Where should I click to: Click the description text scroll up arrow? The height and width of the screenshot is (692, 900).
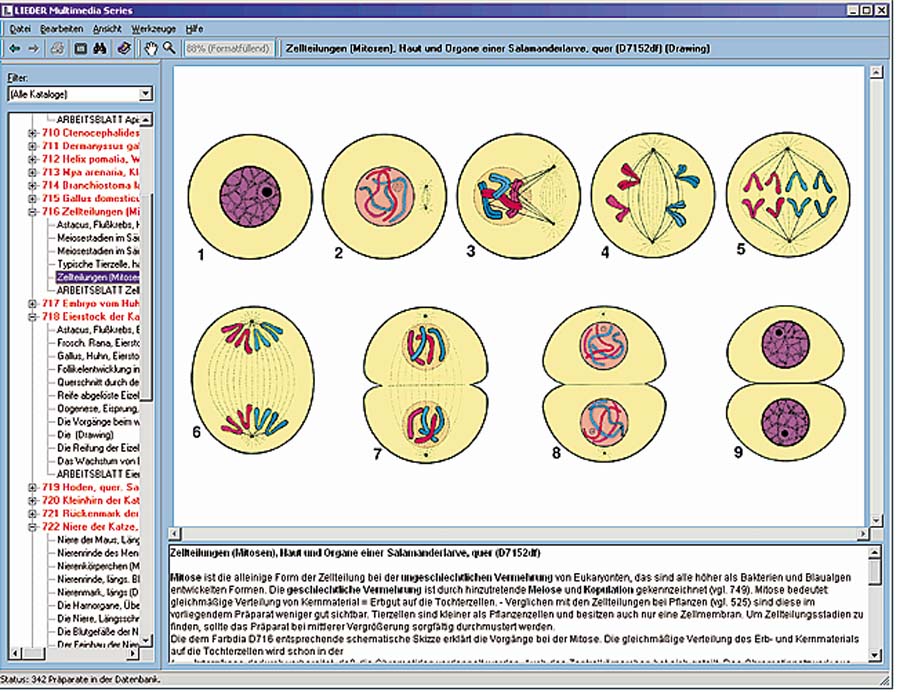[875, 553]
